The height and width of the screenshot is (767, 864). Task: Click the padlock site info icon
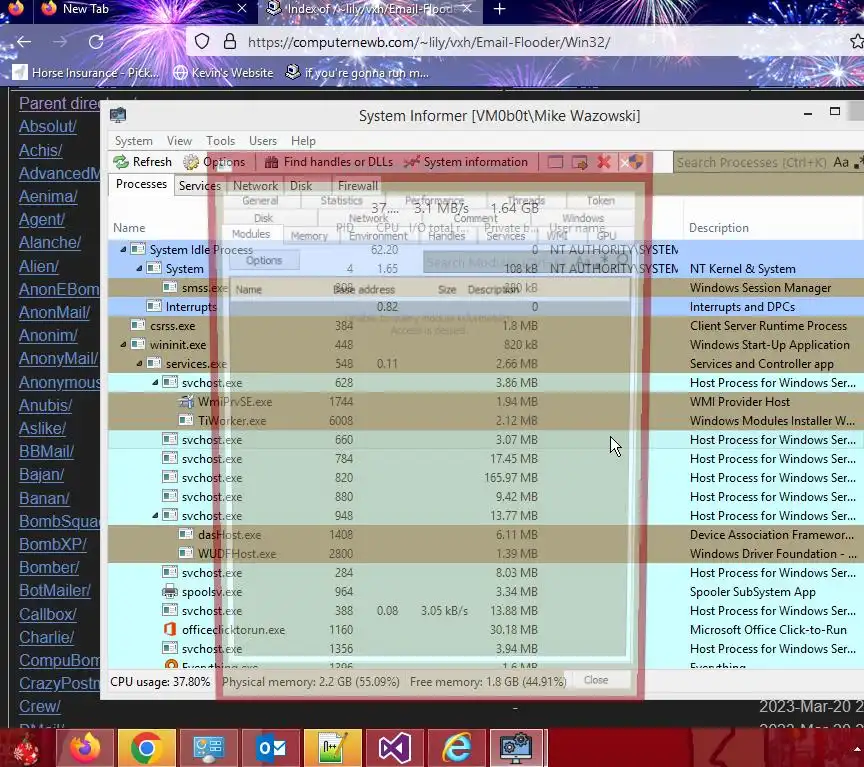click(230, 42)
